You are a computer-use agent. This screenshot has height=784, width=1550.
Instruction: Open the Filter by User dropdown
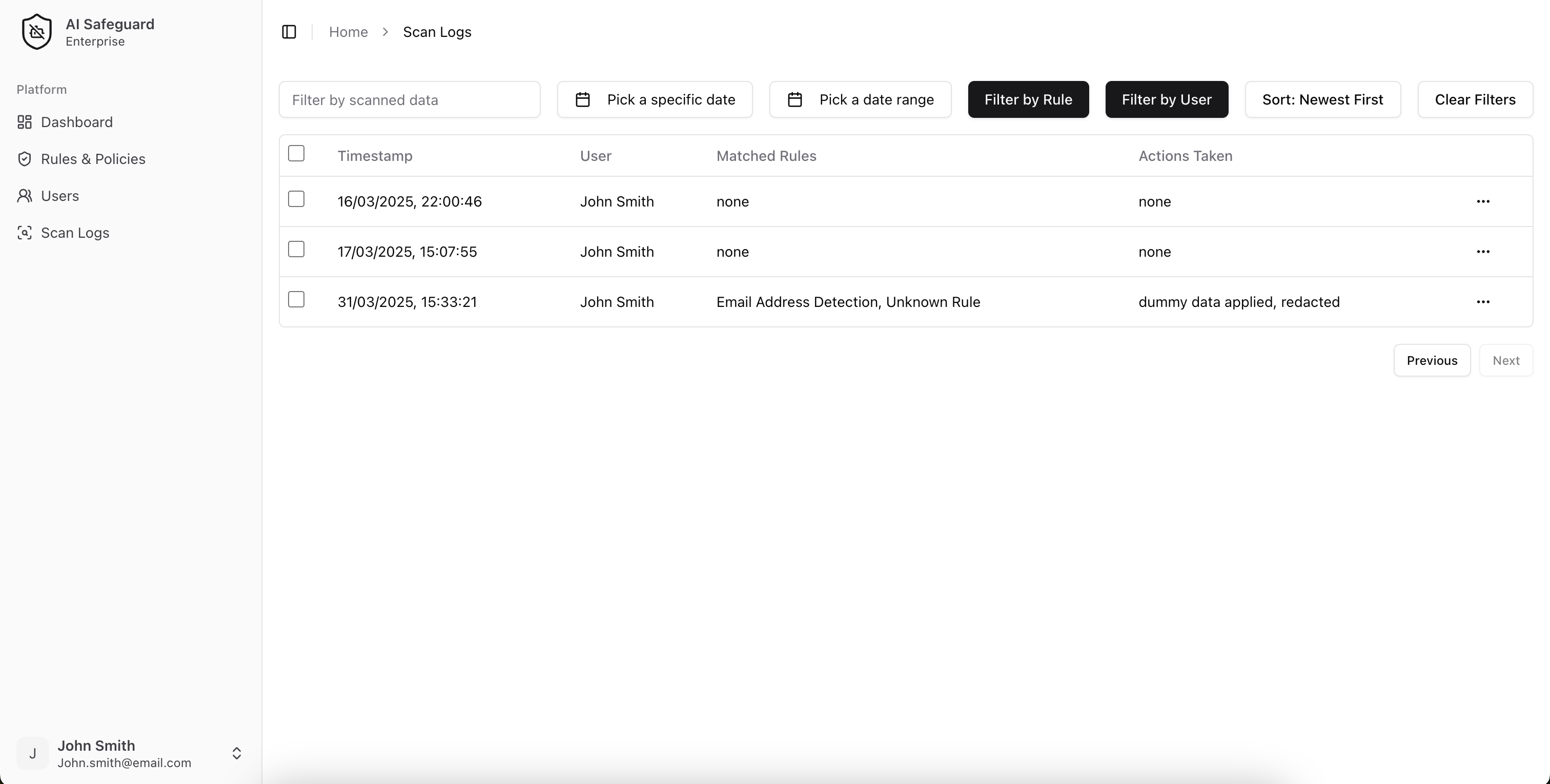click(1166, 100)
